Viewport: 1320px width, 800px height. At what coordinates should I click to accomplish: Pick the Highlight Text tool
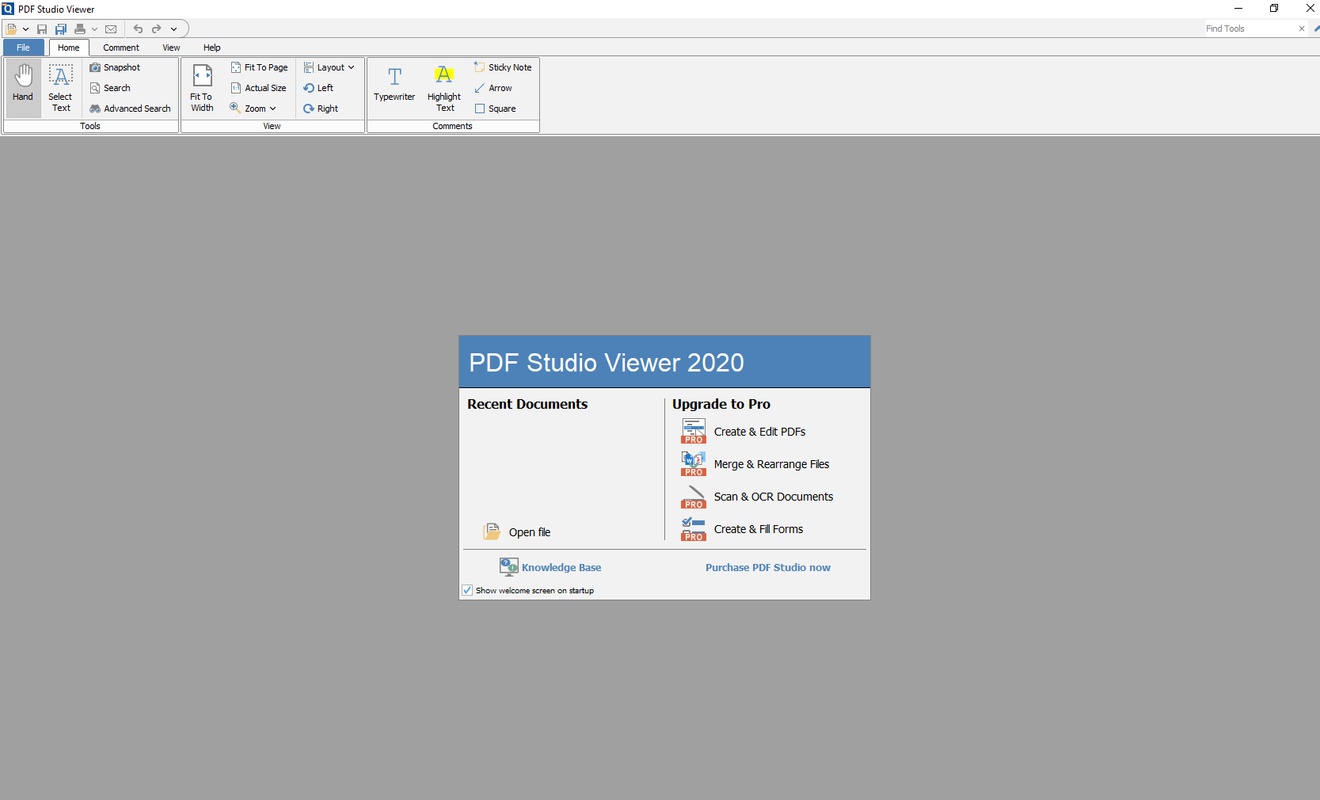(444, 87)
